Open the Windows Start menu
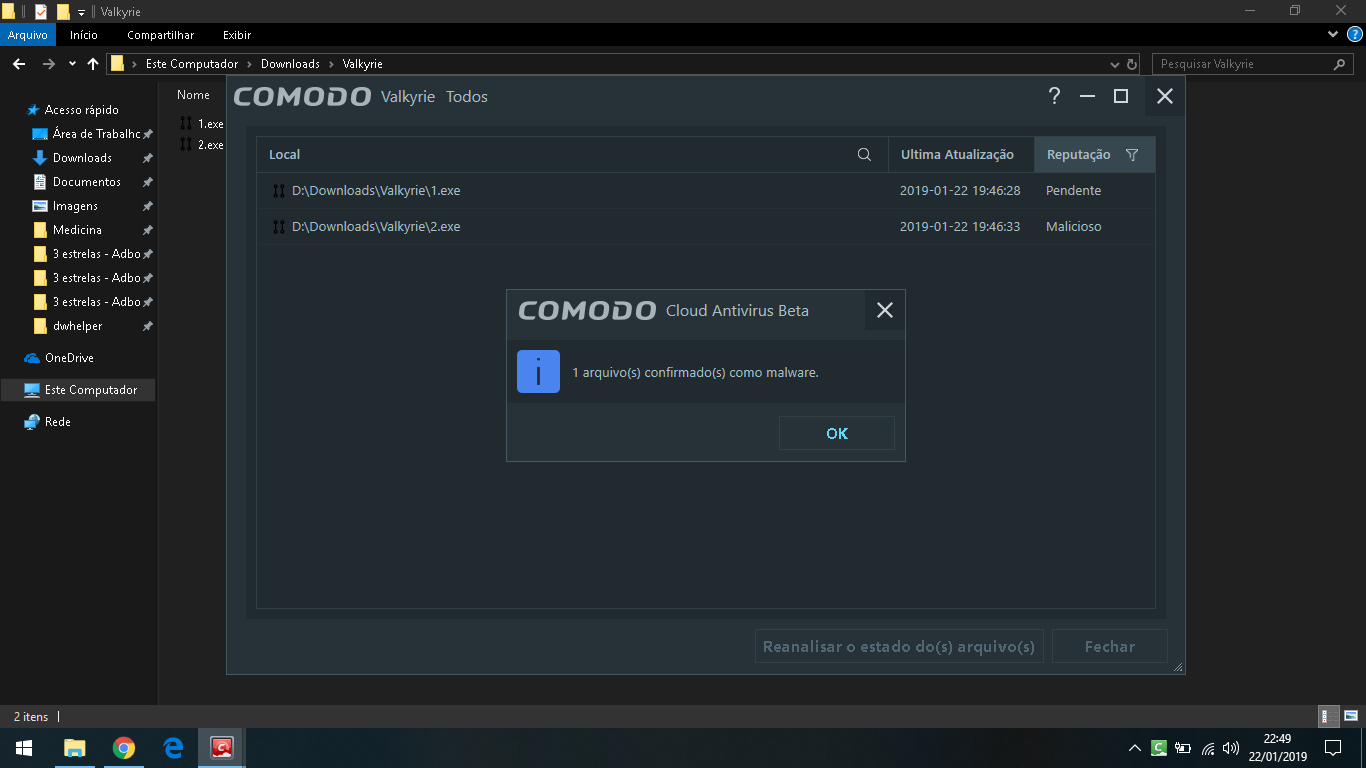 (x=24, y=748)
